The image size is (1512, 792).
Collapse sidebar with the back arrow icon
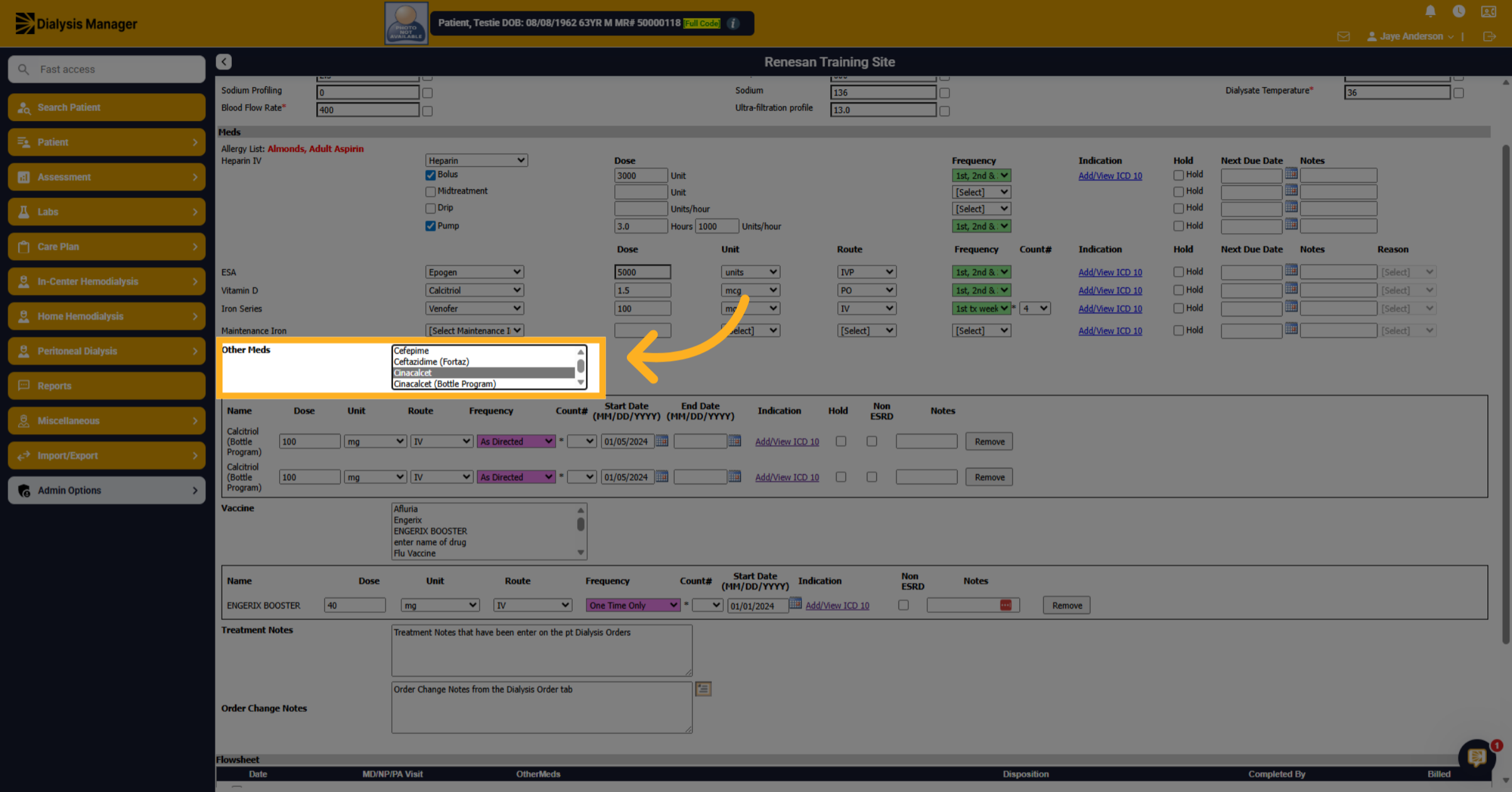(x=224, y=62)
